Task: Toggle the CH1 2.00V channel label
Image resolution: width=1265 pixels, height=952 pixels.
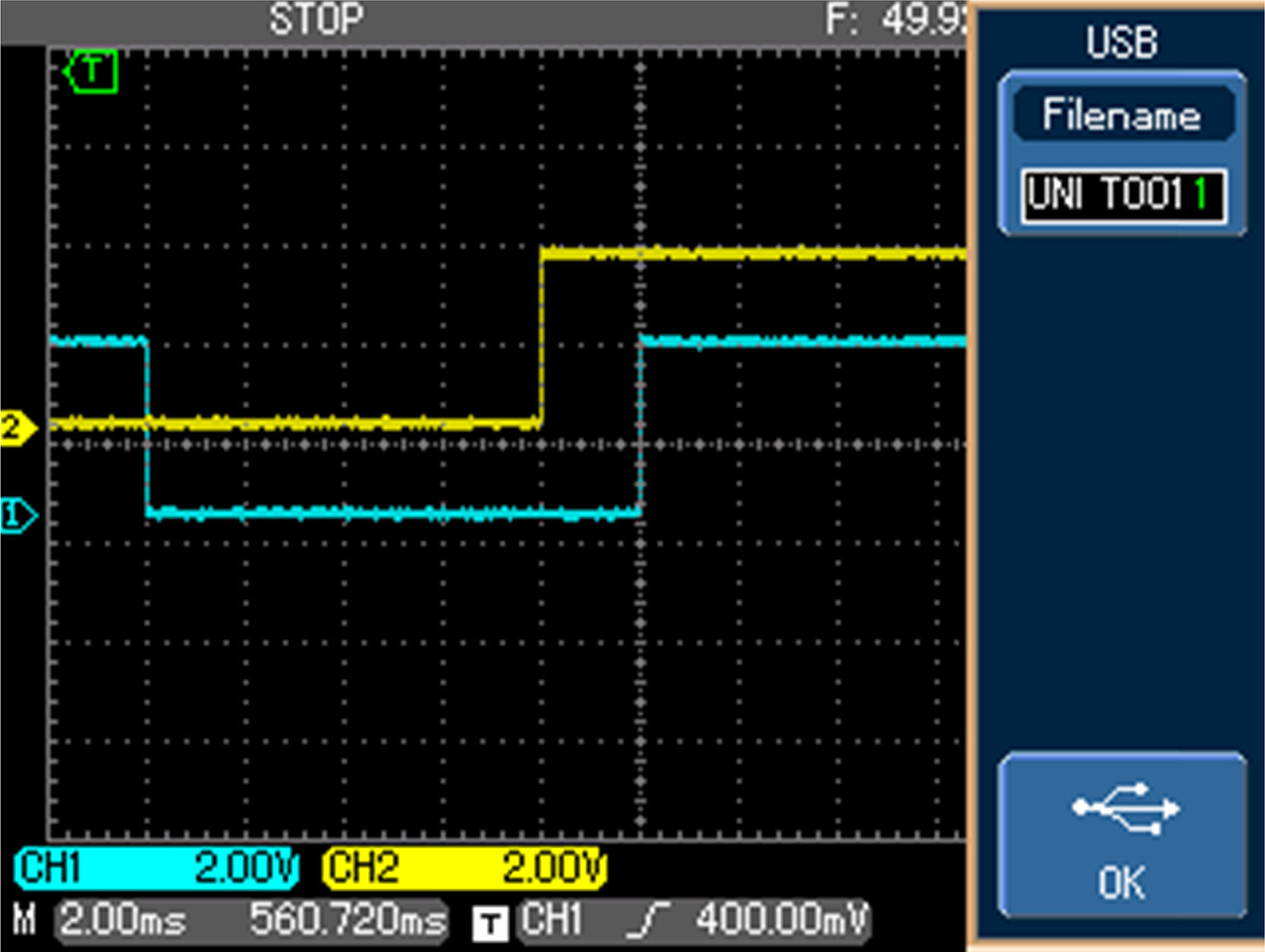Action: click(156, 868)
